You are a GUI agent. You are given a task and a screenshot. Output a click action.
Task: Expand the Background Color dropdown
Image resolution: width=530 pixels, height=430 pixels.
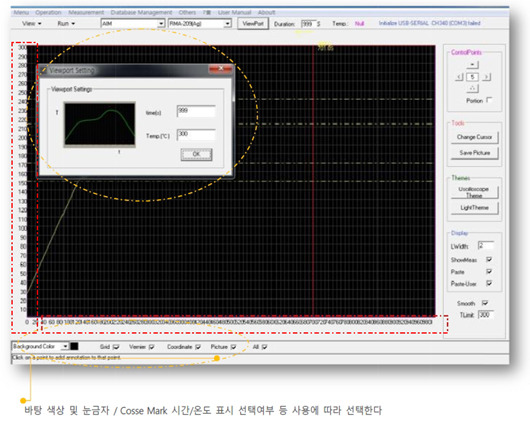tap(65, 347)
